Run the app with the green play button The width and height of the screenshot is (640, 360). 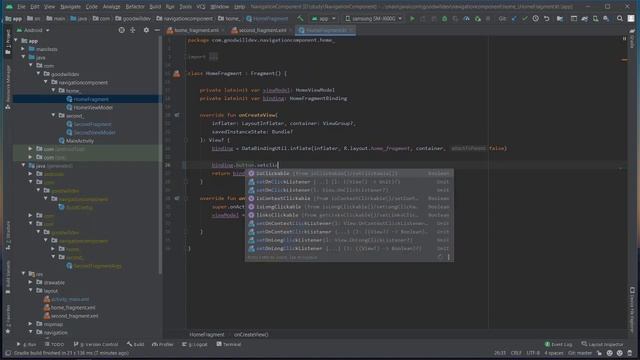(412, 19)
